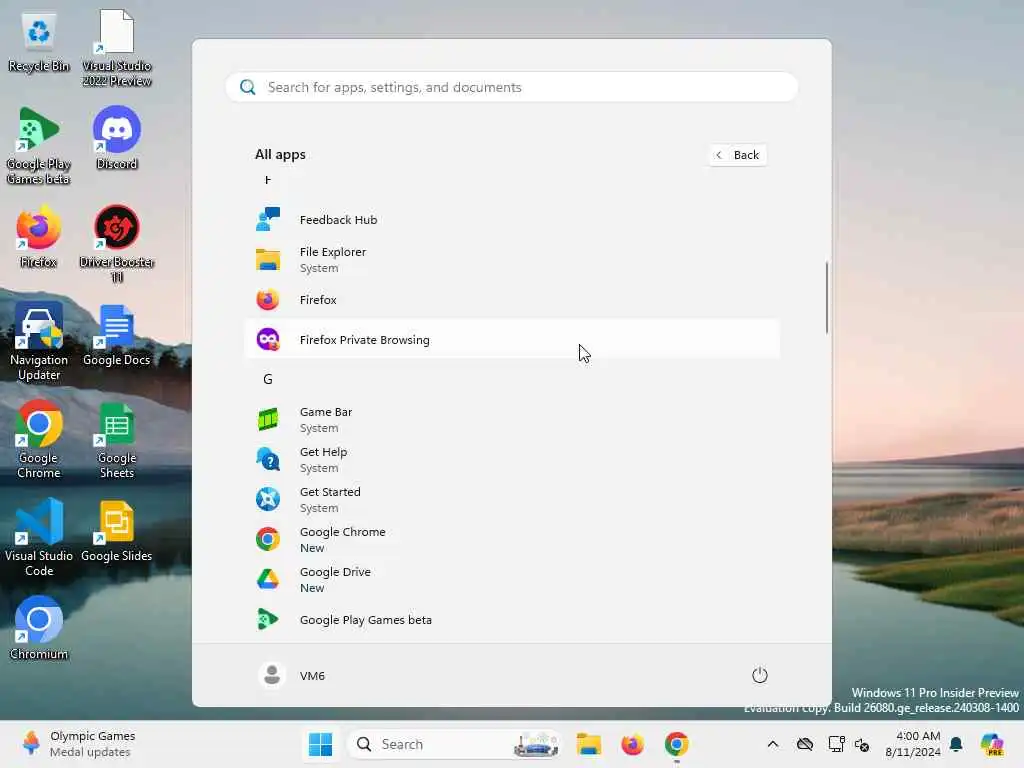Open Firefox from the taskbar
Image resolution: width=1024 pixels, height=768 pixels.
click(632, 744)
